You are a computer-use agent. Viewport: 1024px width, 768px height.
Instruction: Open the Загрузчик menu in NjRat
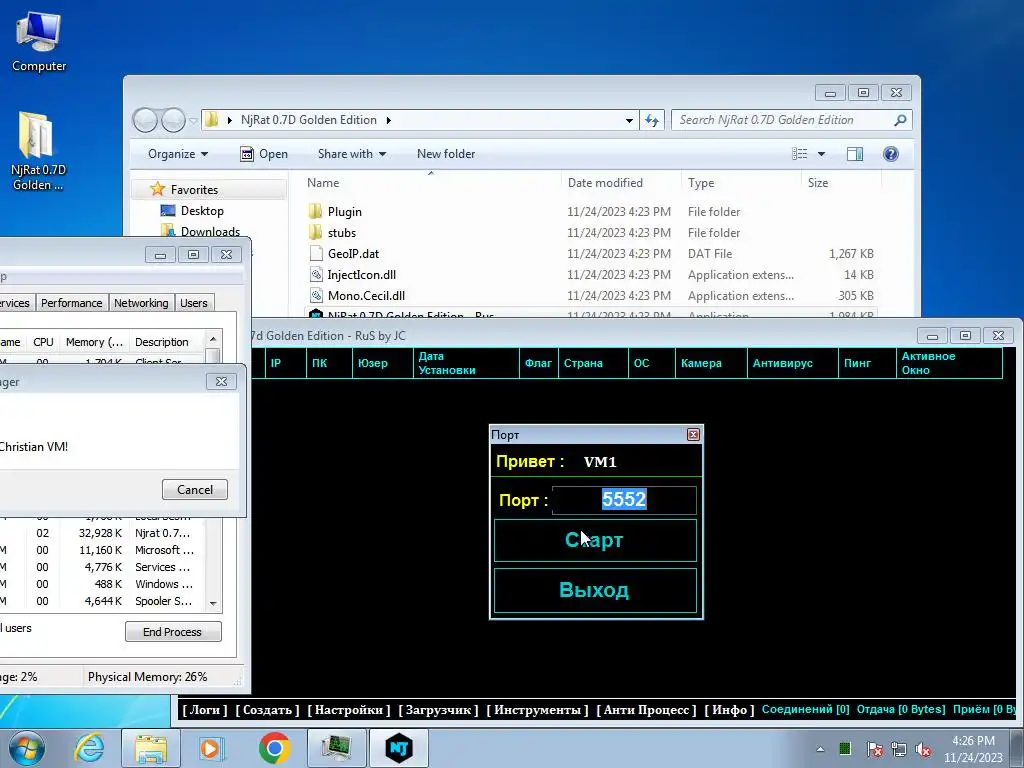point(438,710)
